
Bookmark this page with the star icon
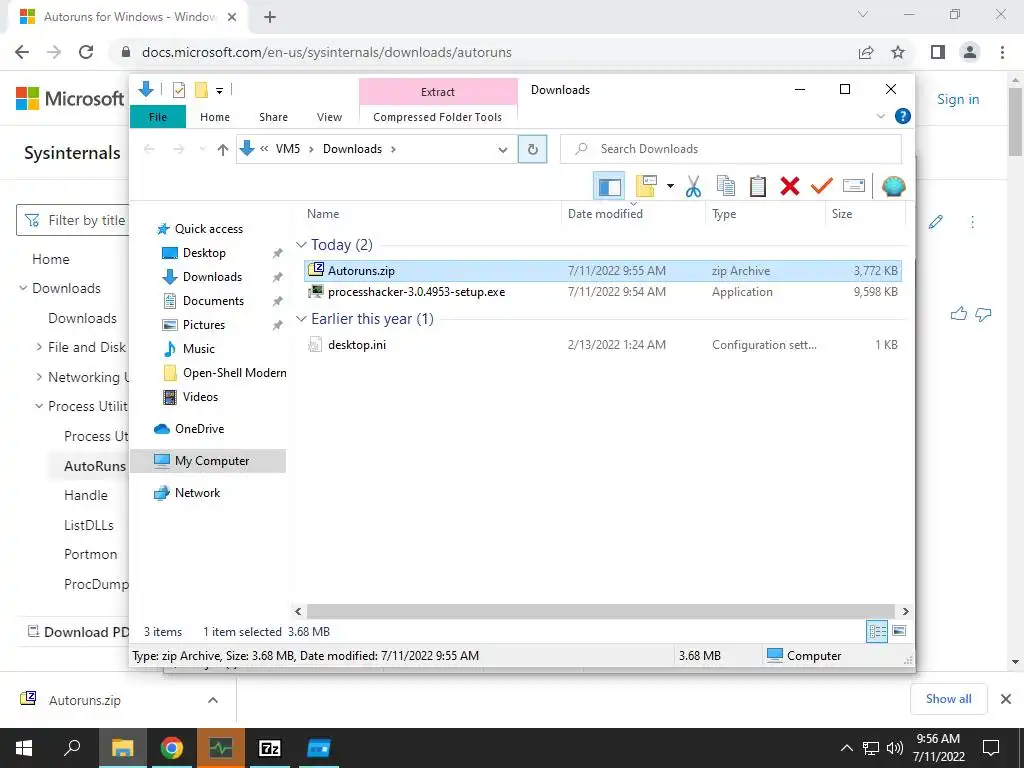(x=898, y=52)
